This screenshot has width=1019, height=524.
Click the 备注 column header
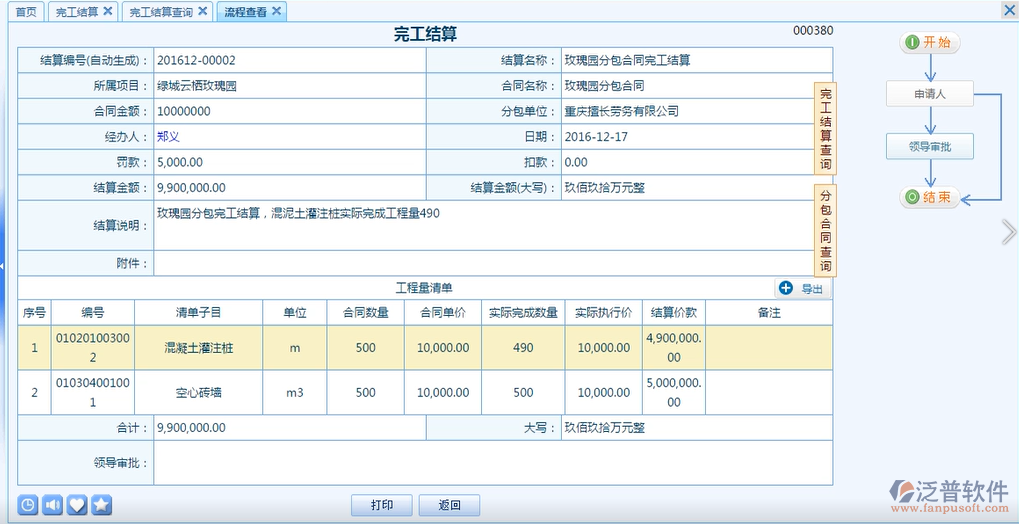pos(769,313)
